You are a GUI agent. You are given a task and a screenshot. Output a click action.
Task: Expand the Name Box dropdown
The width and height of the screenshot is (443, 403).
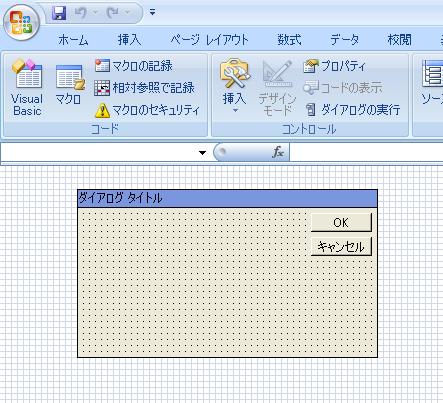tap(202, 153)
